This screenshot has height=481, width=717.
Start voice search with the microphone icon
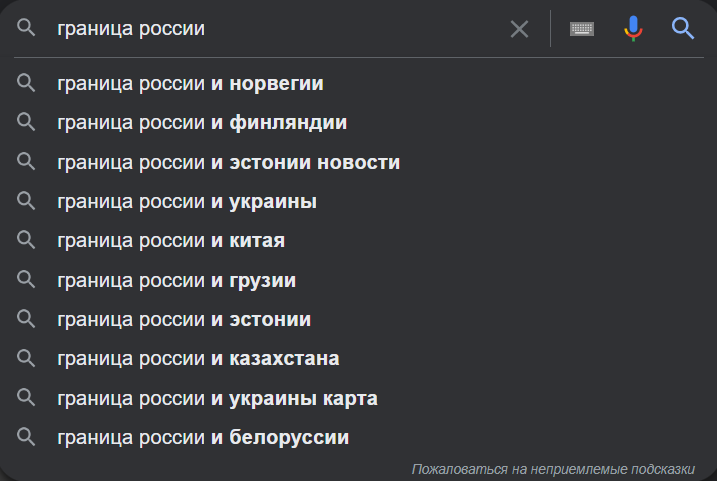[633, 28]
